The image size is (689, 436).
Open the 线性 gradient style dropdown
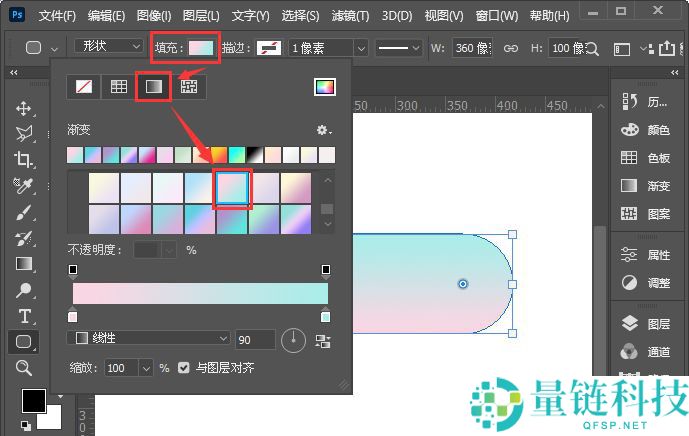pos(148,339)
